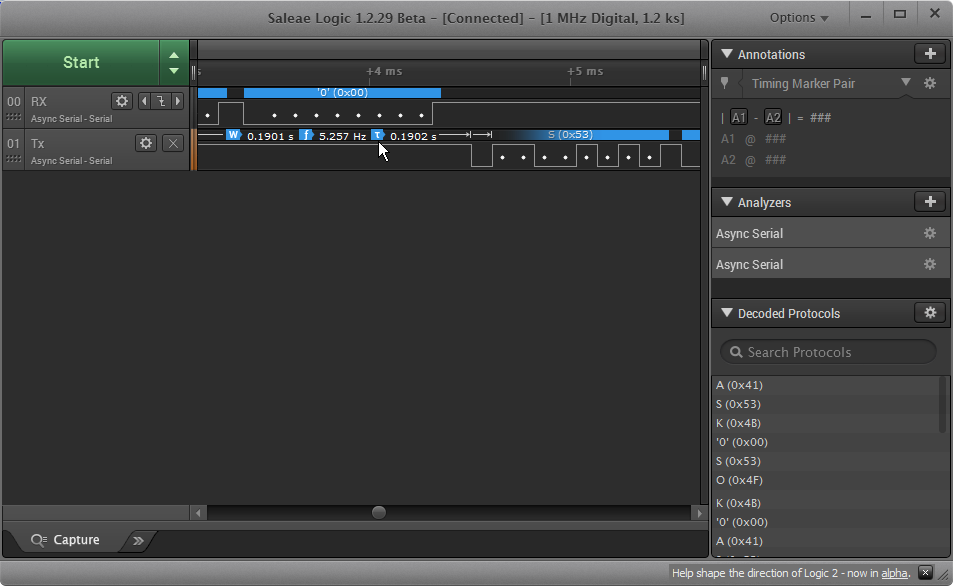Open Timing Marker Pair dropdown arrow
Viewport: 953px width, 586px height.
tap(906, 82)
